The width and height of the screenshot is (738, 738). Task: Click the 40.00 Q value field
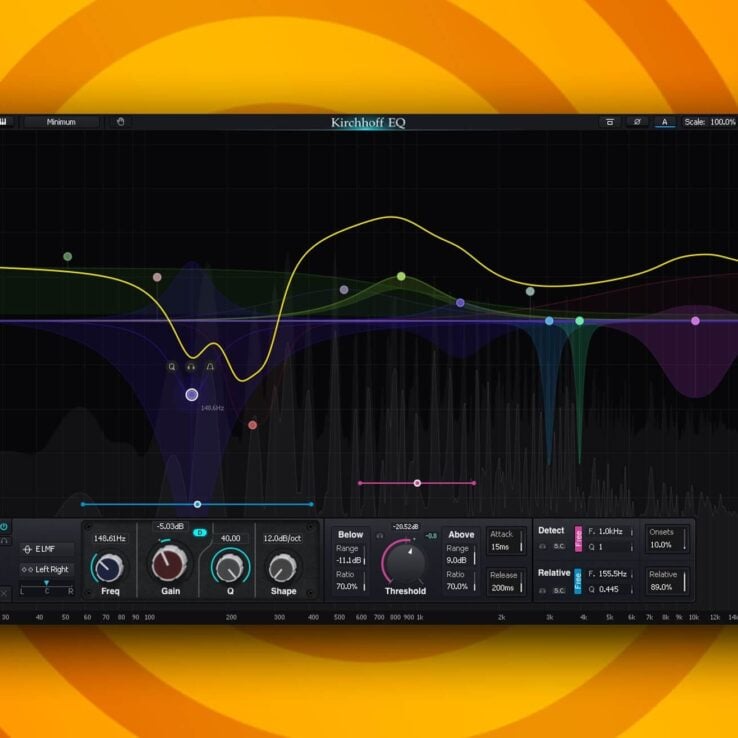[231, 538]
